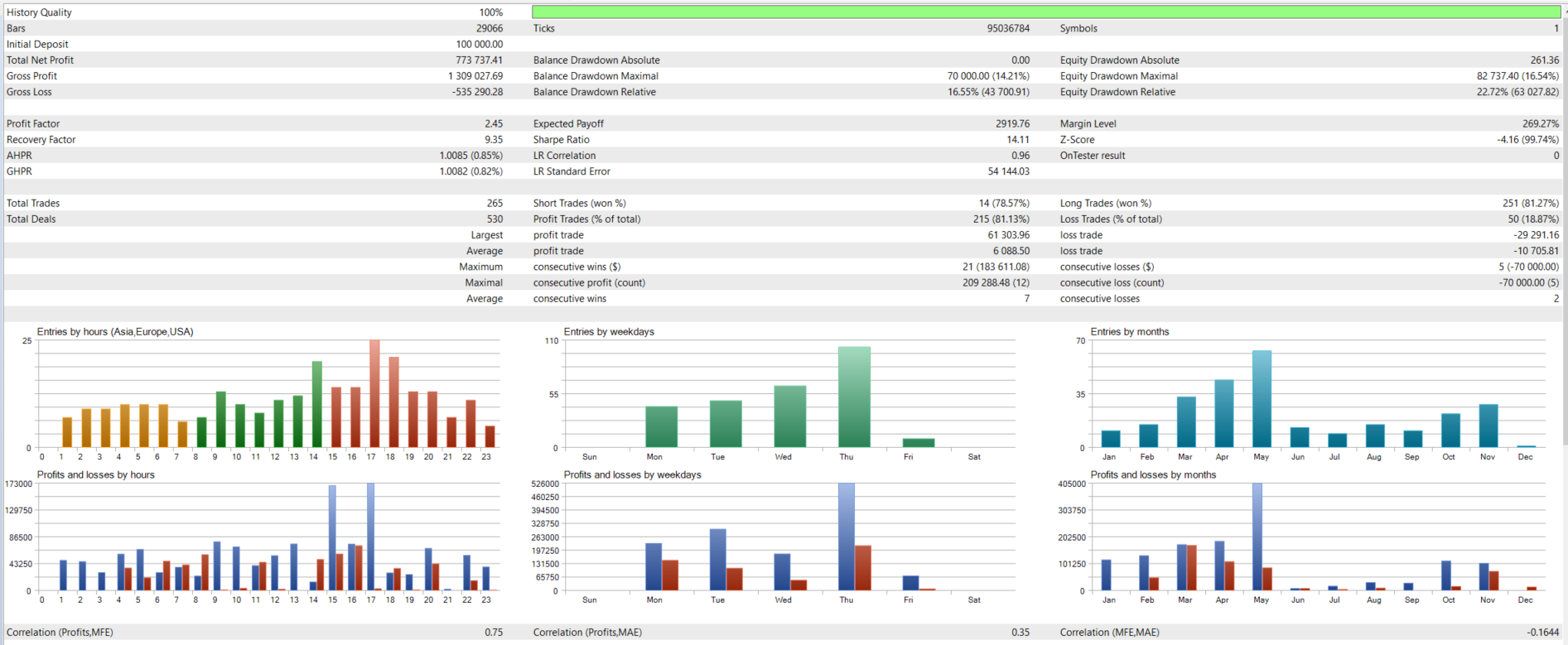
Task: Click the Mar red loss bar in months chart
Action: [x=1192, y=568]
